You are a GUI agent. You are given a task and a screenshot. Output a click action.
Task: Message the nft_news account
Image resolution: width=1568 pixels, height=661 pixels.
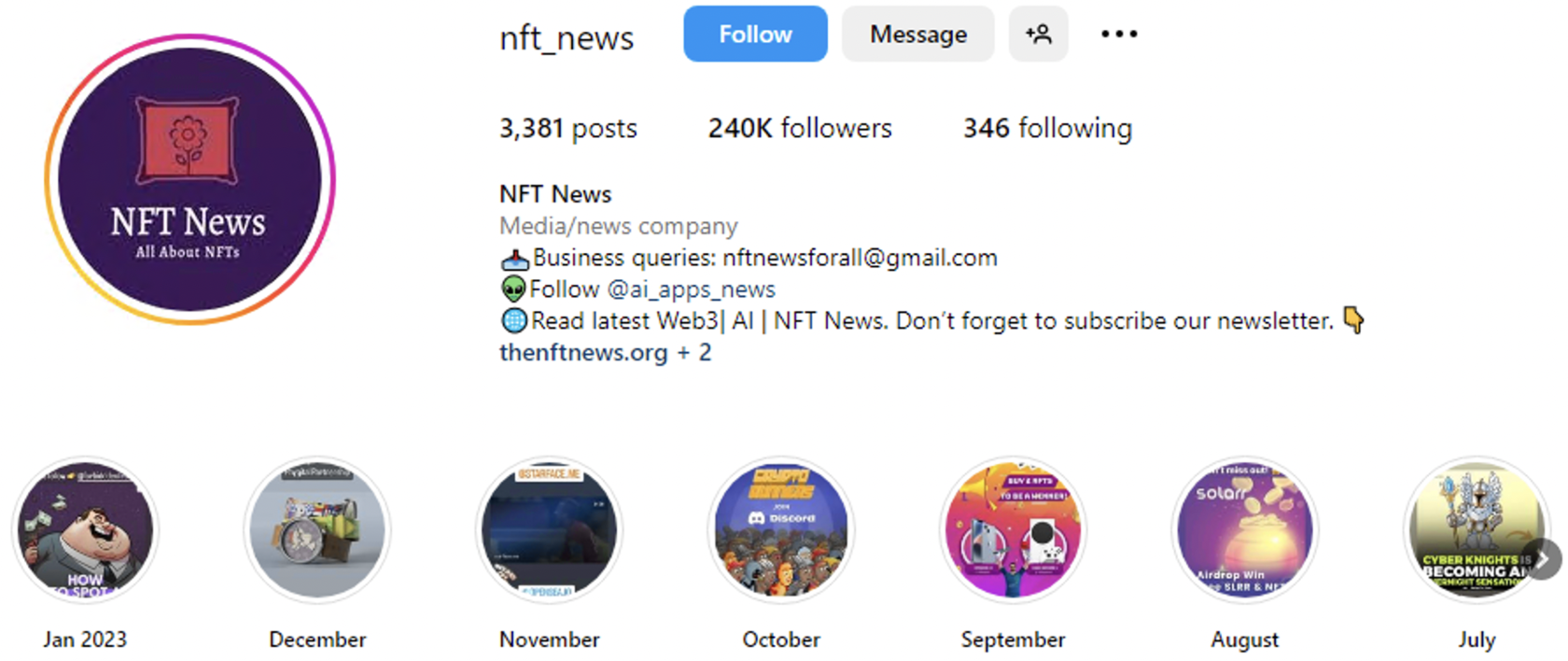click(918, 35)
